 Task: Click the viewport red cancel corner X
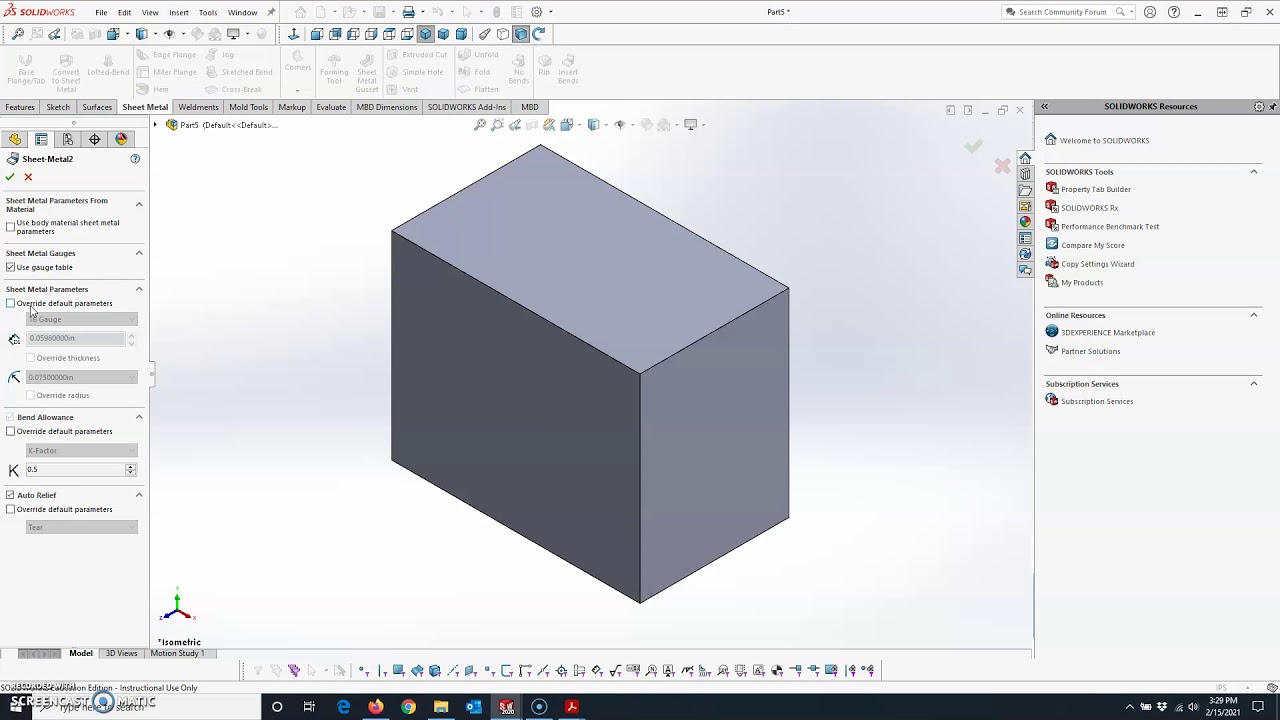pyautogui.click(x=1002, y=166)
